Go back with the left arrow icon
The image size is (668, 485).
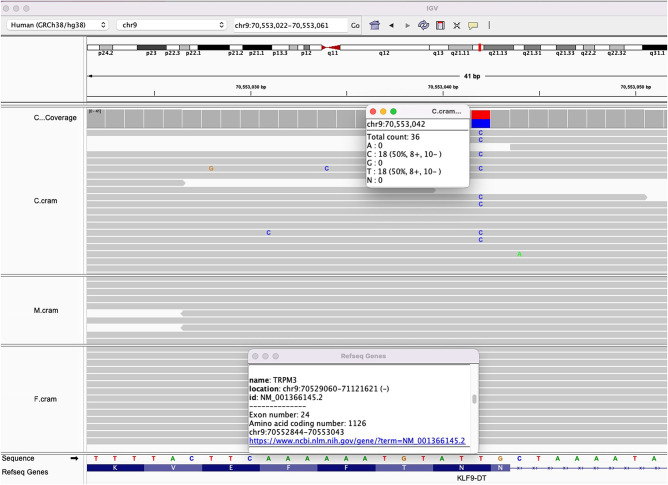click(391, 23)
